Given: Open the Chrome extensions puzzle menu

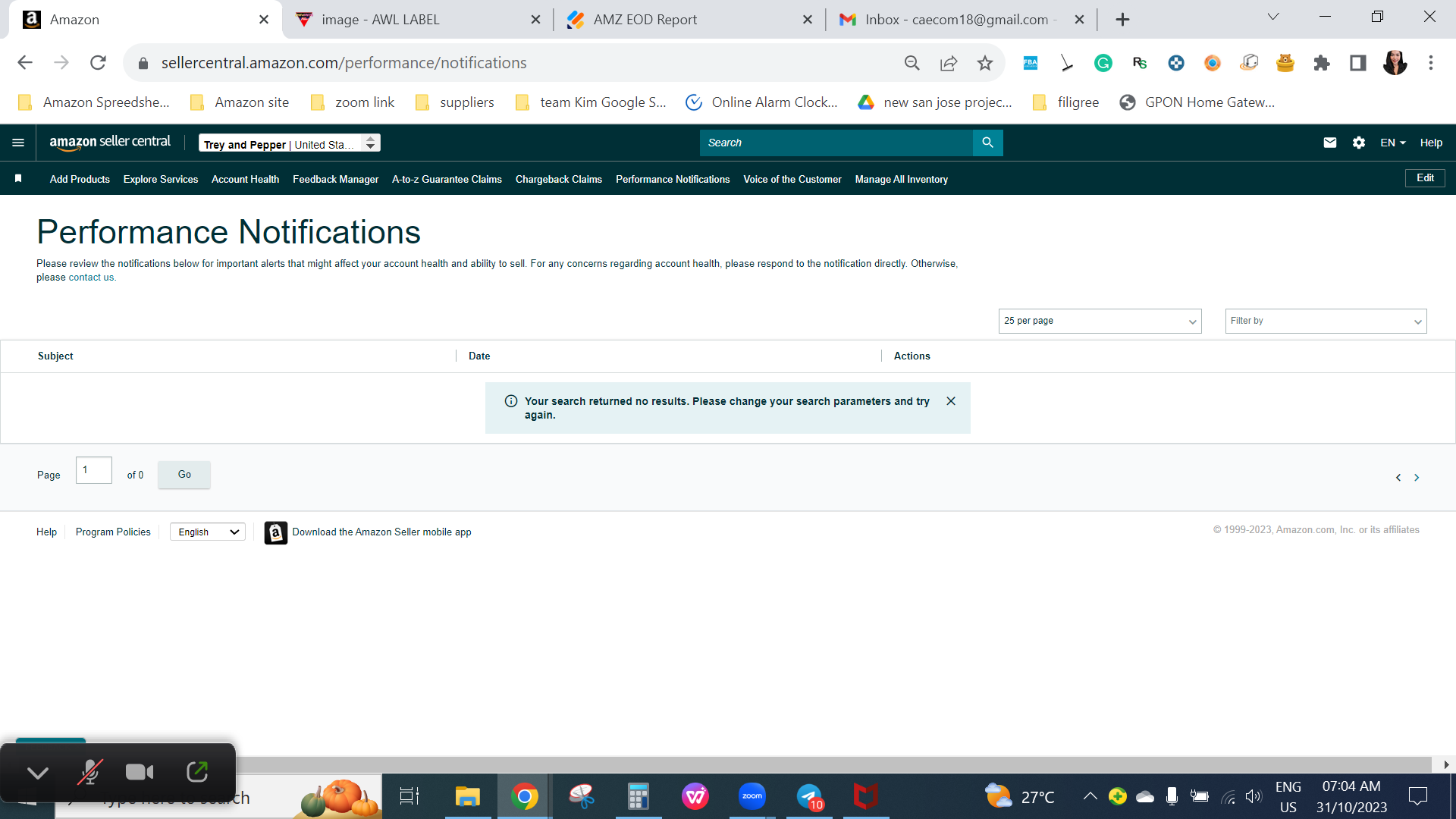Looking at the screenshot, I should [x=1322, y=63].
